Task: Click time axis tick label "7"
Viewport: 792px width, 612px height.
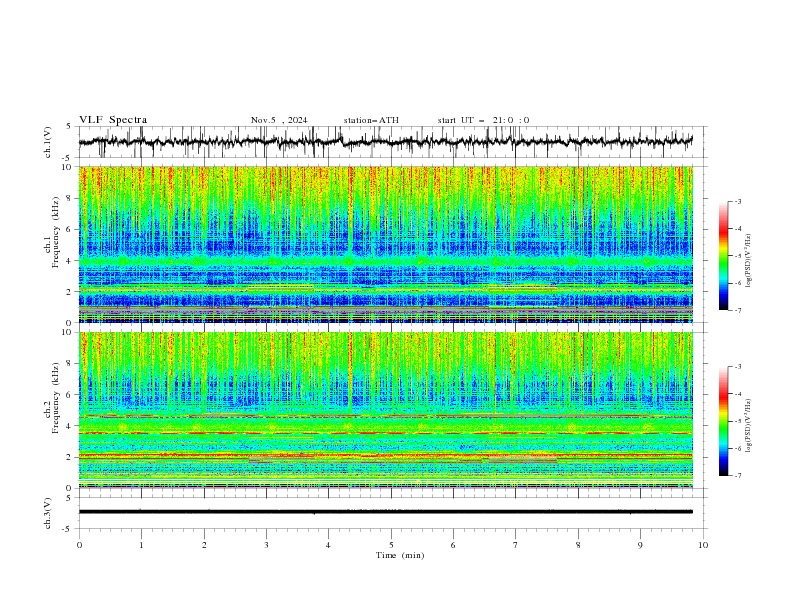Action: [x=516, y=545]
